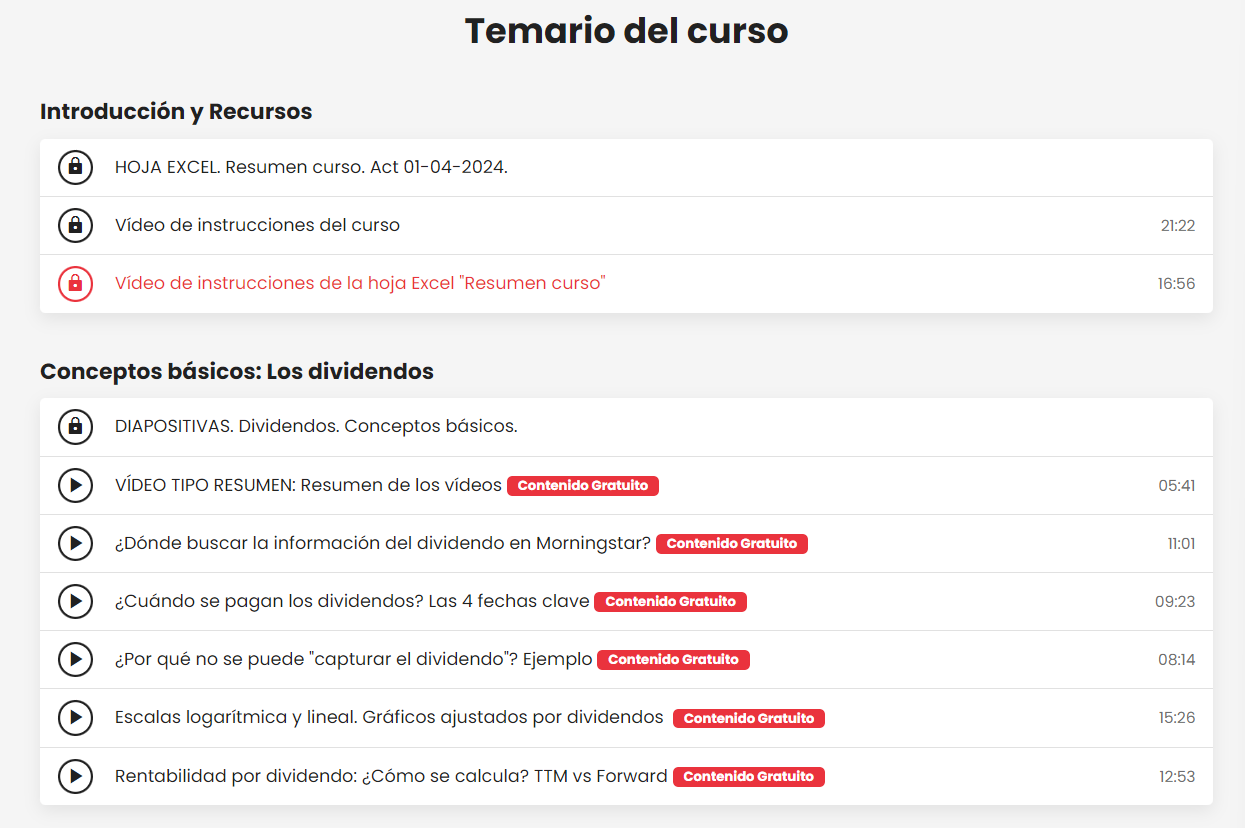Play the Rentabilidad por dividendo video
Viewport: 1245px width, 828px height.
pos(75,776)
